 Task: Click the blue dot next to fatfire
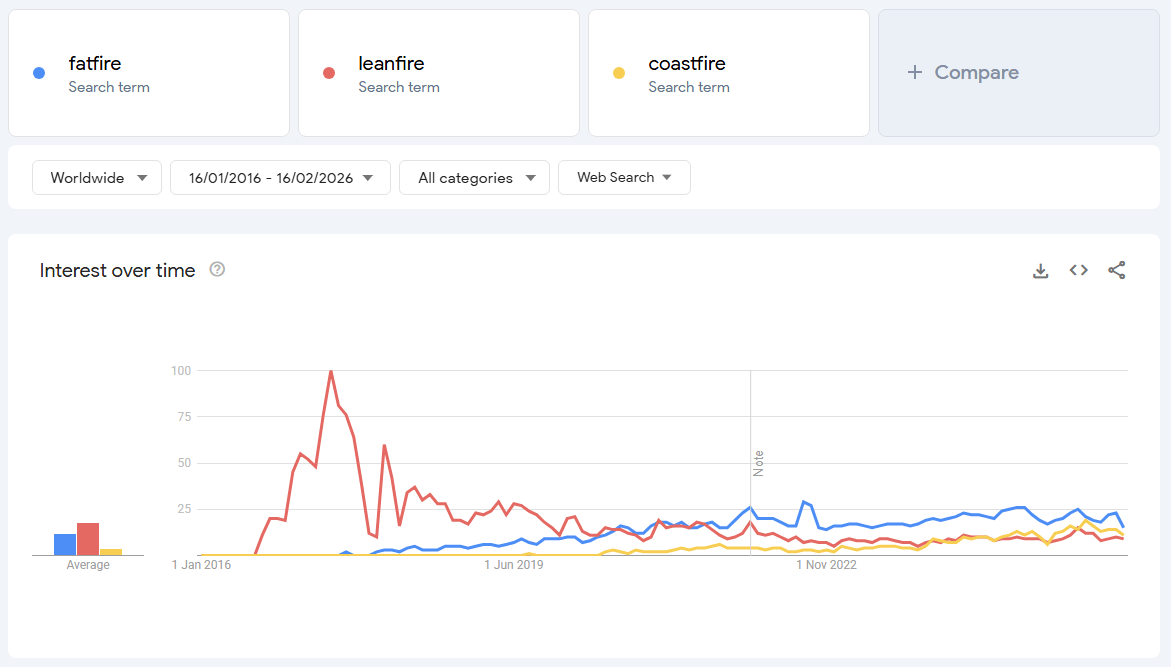(39, 73)
